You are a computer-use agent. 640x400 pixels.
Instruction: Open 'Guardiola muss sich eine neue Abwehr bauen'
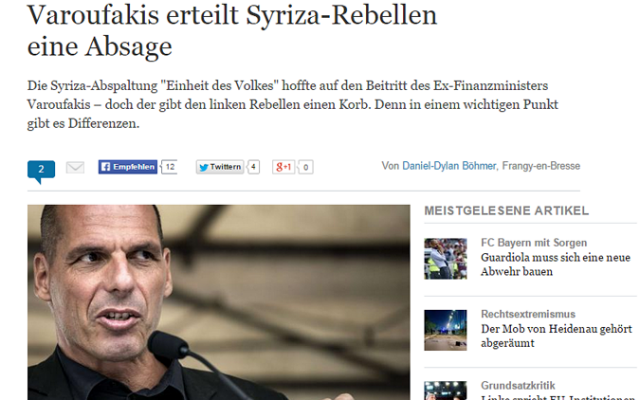click(556, 264)
